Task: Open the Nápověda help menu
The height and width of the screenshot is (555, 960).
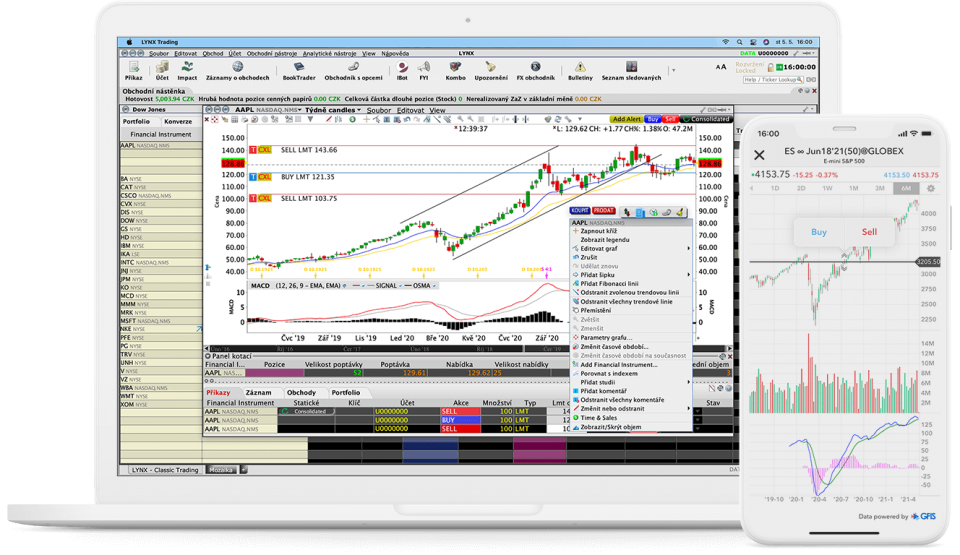Action: point(395,53)
